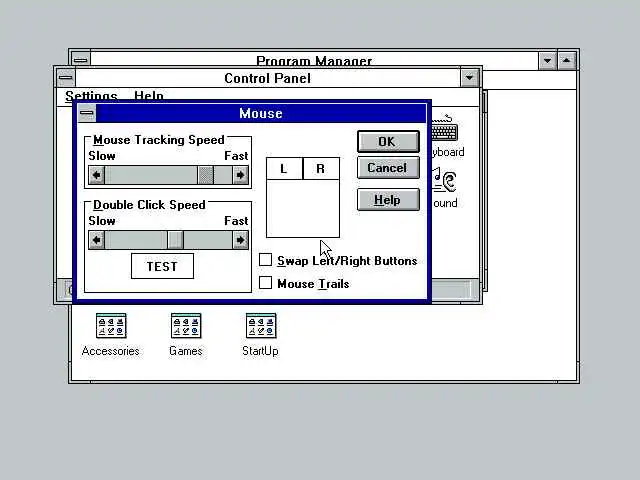Viewport: 640px width, 480px height.
Task: Click the R mouse button indicator
Action: [x=321, y=169]
